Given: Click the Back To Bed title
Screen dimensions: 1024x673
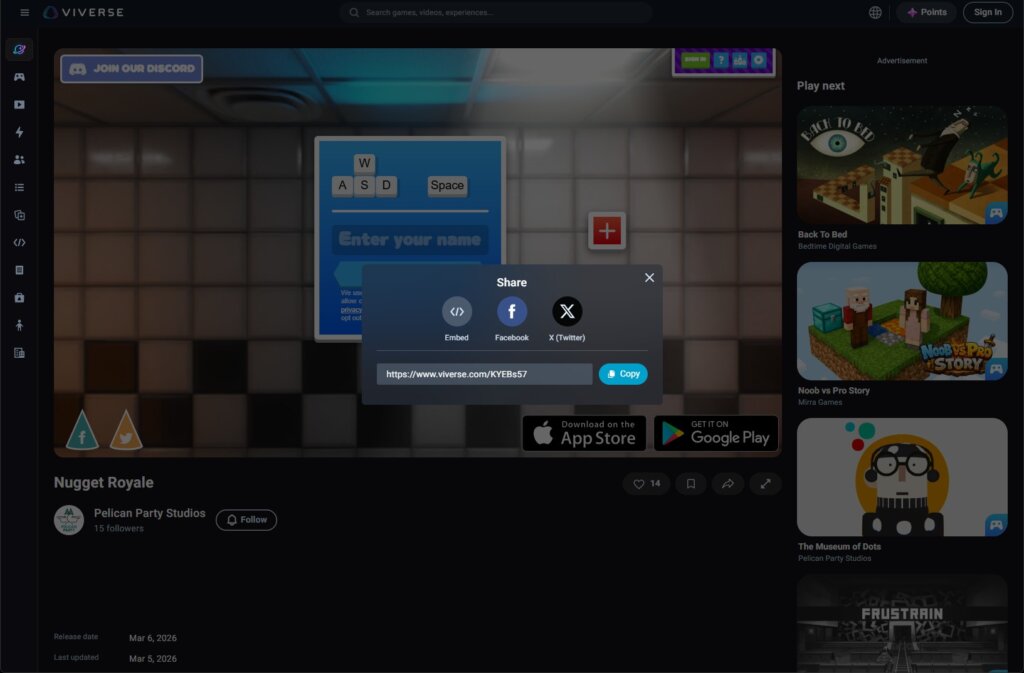Looking at the screenshot, I should [x=822, y=234].
